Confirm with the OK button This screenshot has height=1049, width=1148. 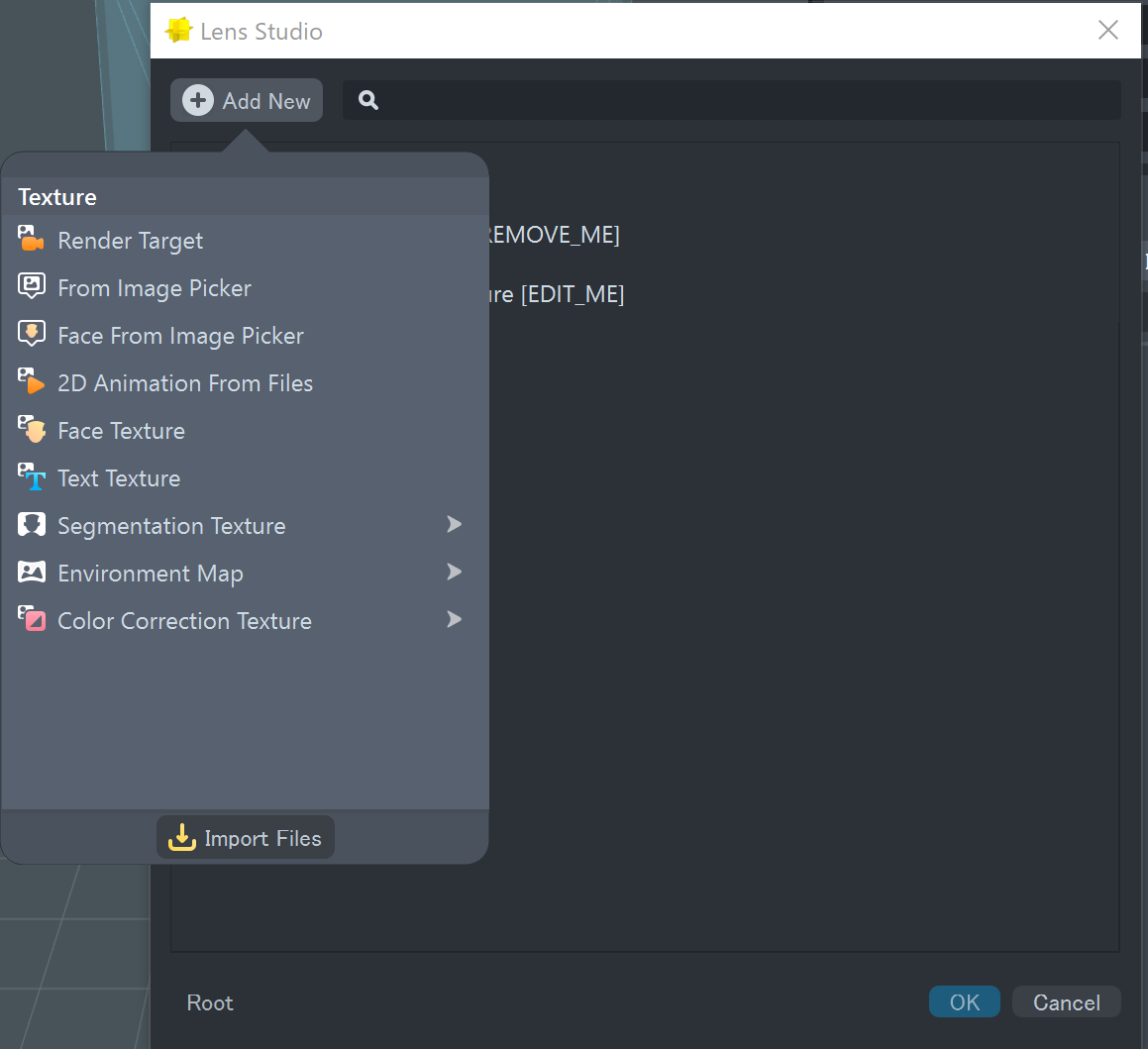[x=964, y=1002]
